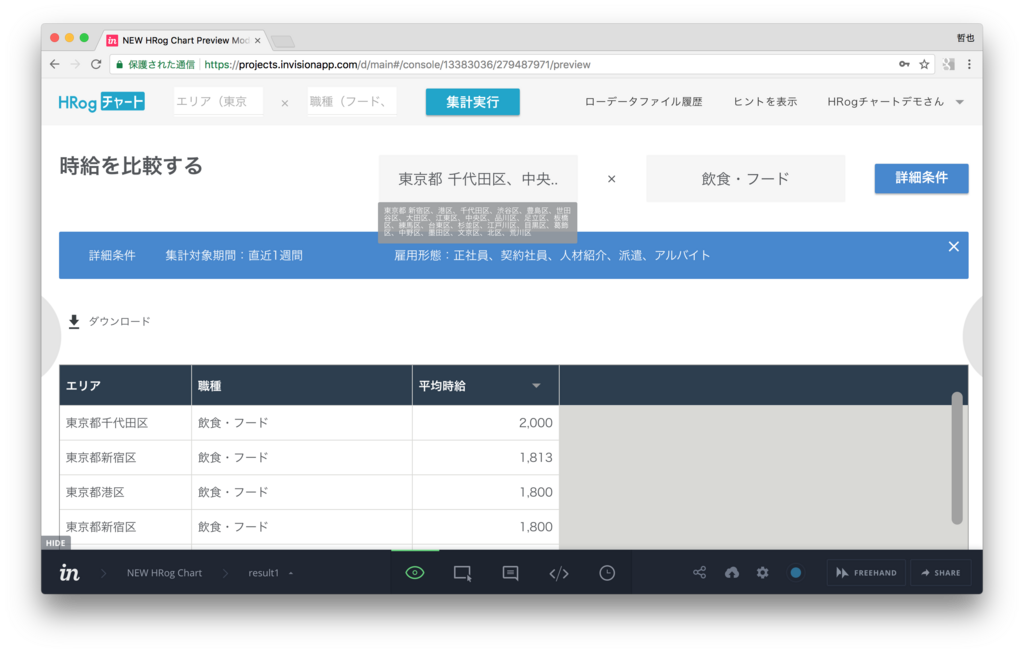The image size is (1024, 653).
Task: Select 東京都港区 table cell
Action: pos(125,492)
